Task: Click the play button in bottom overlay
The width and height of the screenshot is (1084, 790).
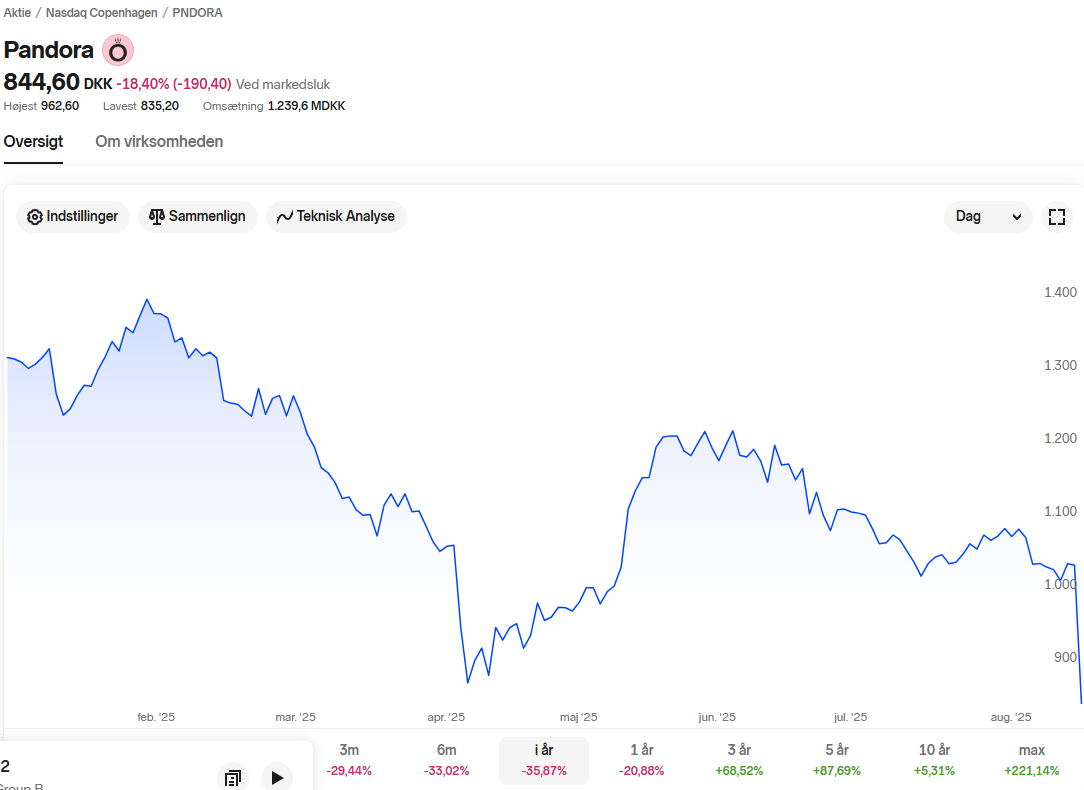Action: (x=277, y=778)
